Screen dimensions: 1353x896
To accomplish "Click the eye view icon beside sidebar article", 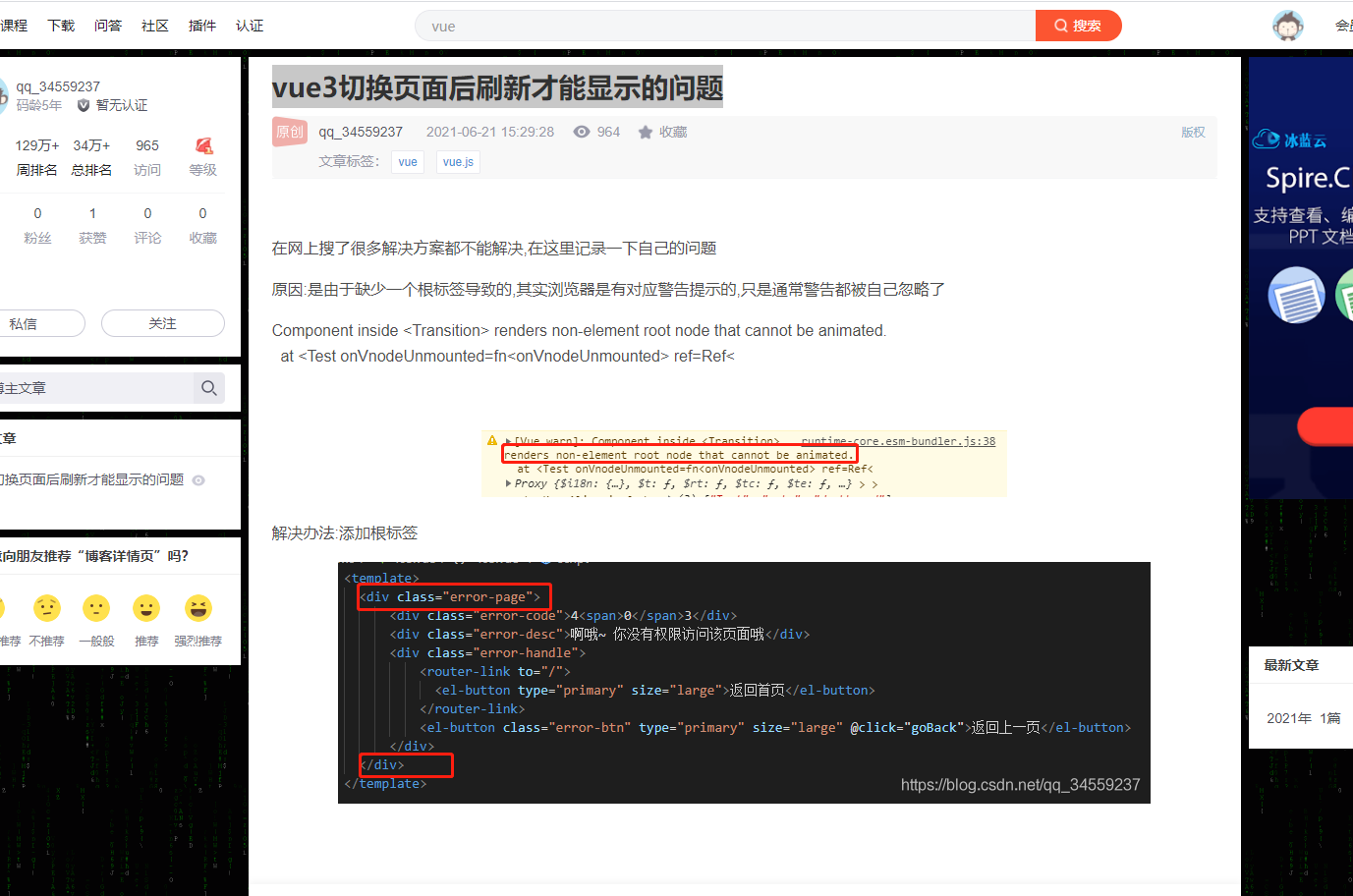I will coord(198,480).
